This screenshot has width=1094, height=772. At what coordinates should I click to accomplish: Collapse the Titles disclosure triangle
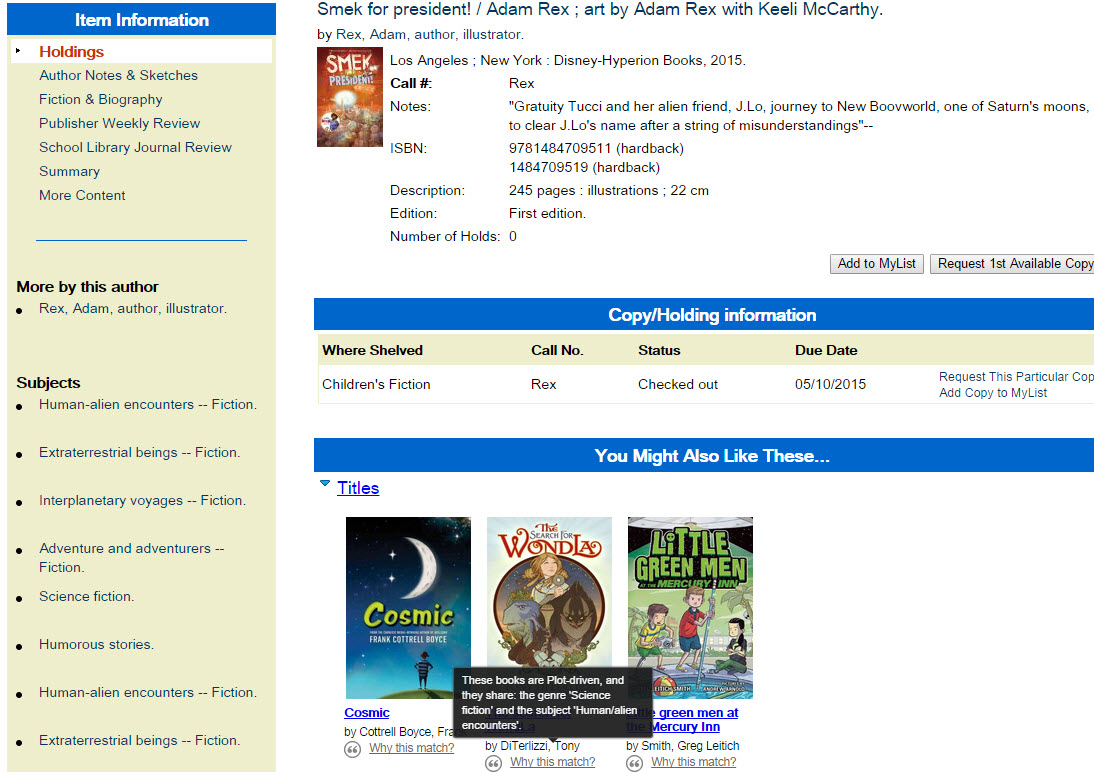[x=324, y=482]
